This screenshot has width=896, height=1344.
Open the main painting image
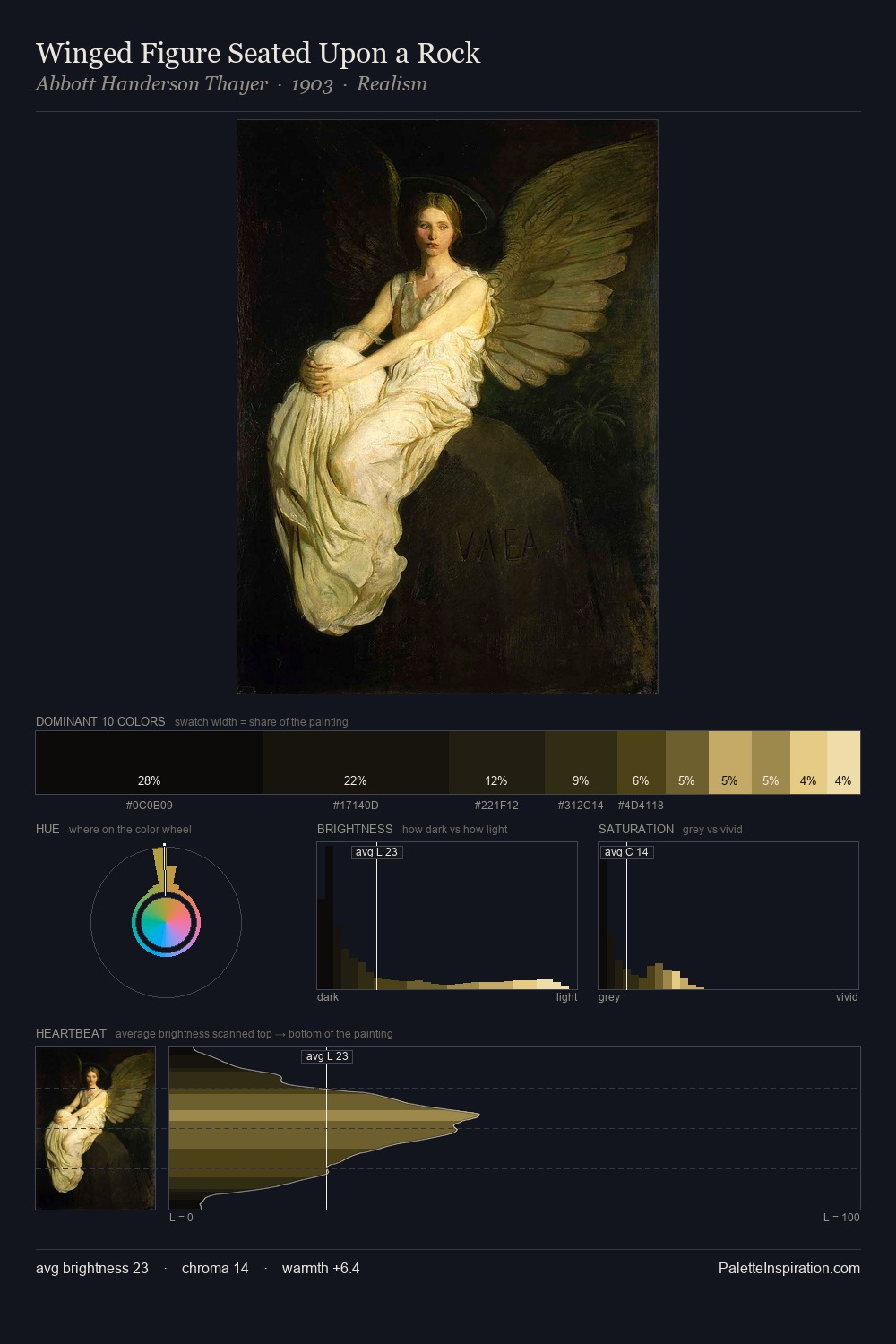447,407
